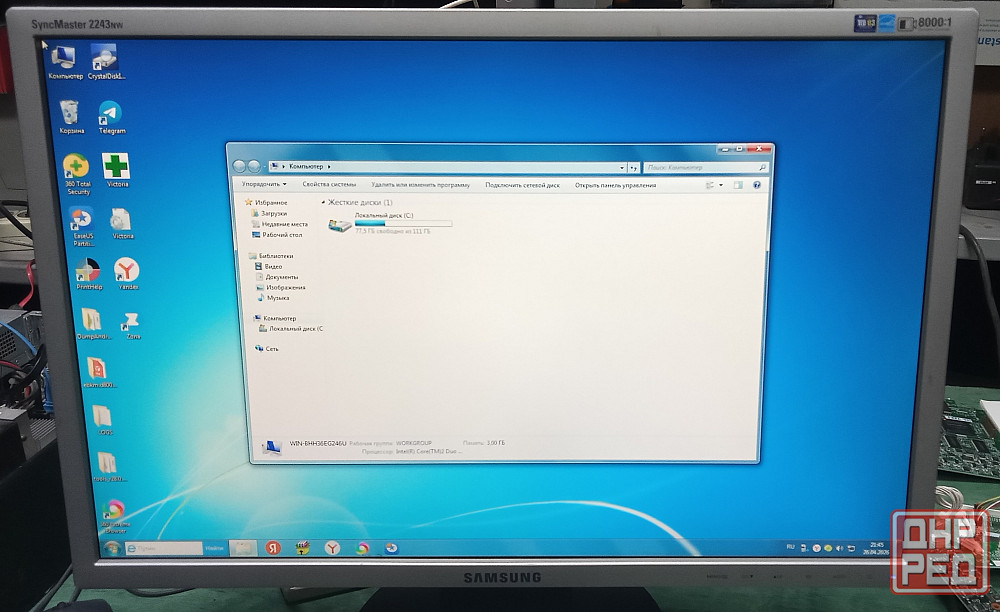Click the Zona desktop shortcut

[x=131, y=321]
